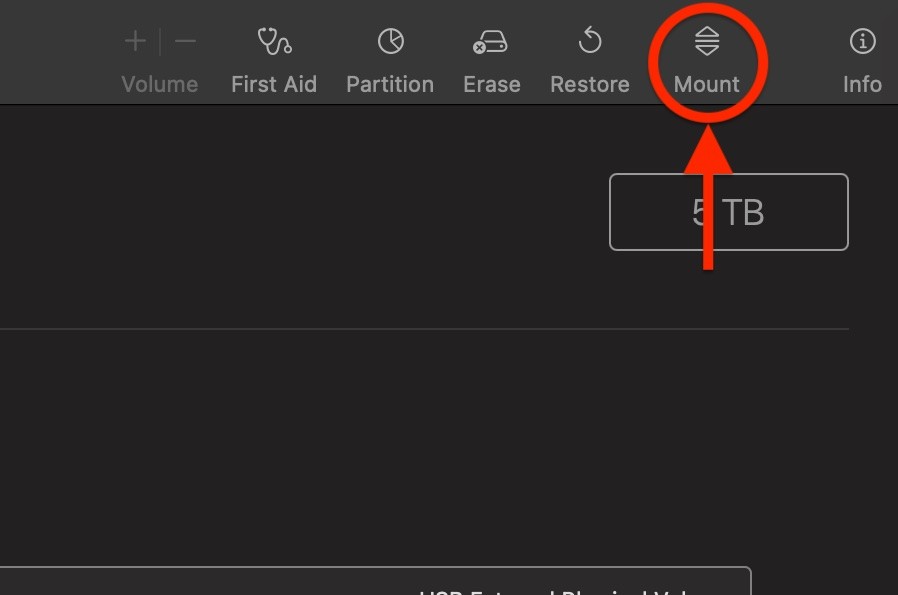Click the red arrow pointing toward Mount
The image size is (898, 595).
coord(708,198)
